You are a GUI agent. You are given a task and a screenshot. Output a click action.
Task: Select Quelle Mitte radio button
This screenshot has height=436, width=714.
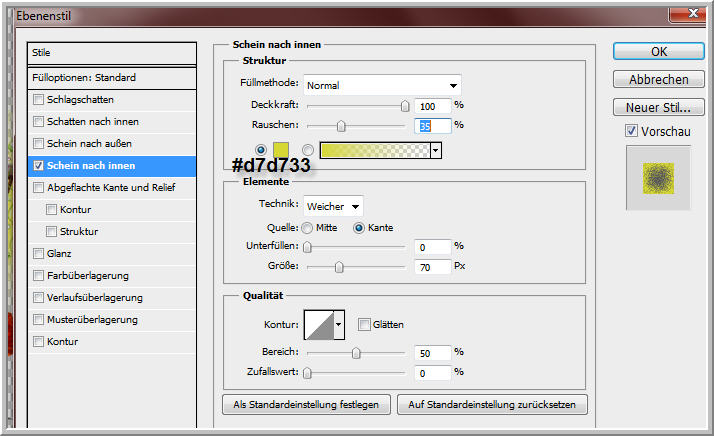[x=307, y=228]
